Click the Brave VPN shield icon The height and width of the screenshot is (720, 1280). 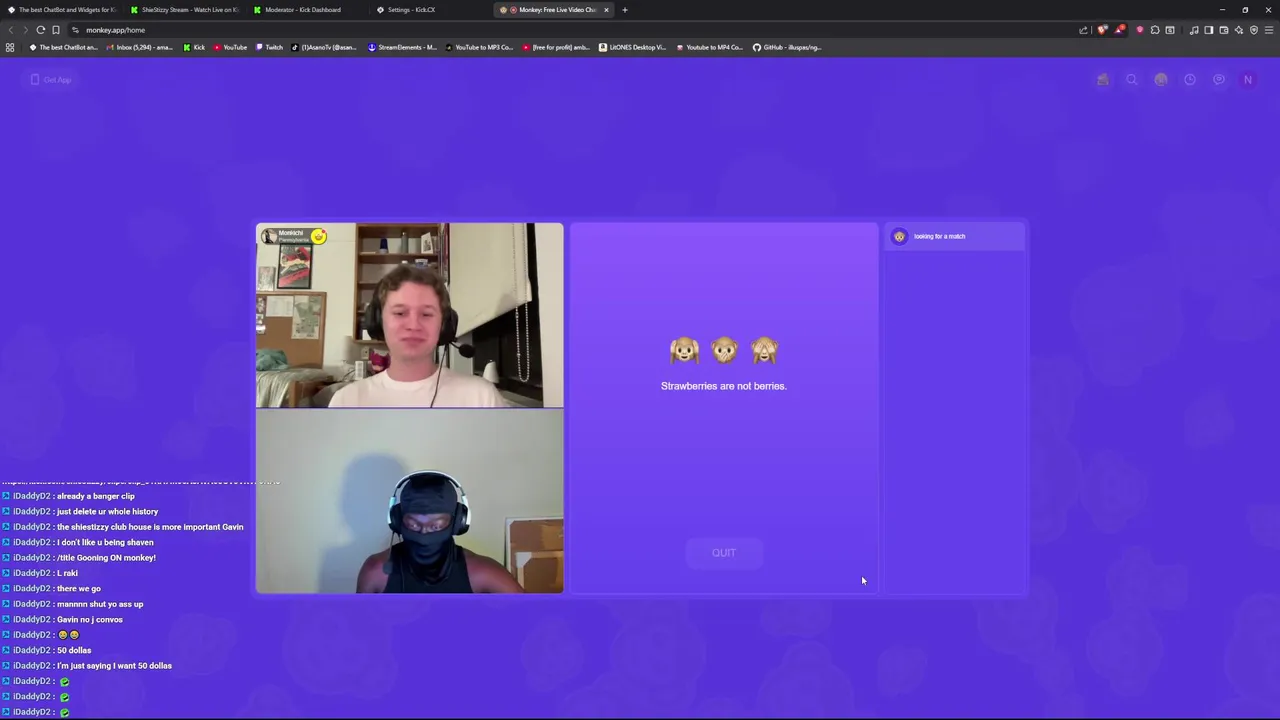[x=1254, y=30]
